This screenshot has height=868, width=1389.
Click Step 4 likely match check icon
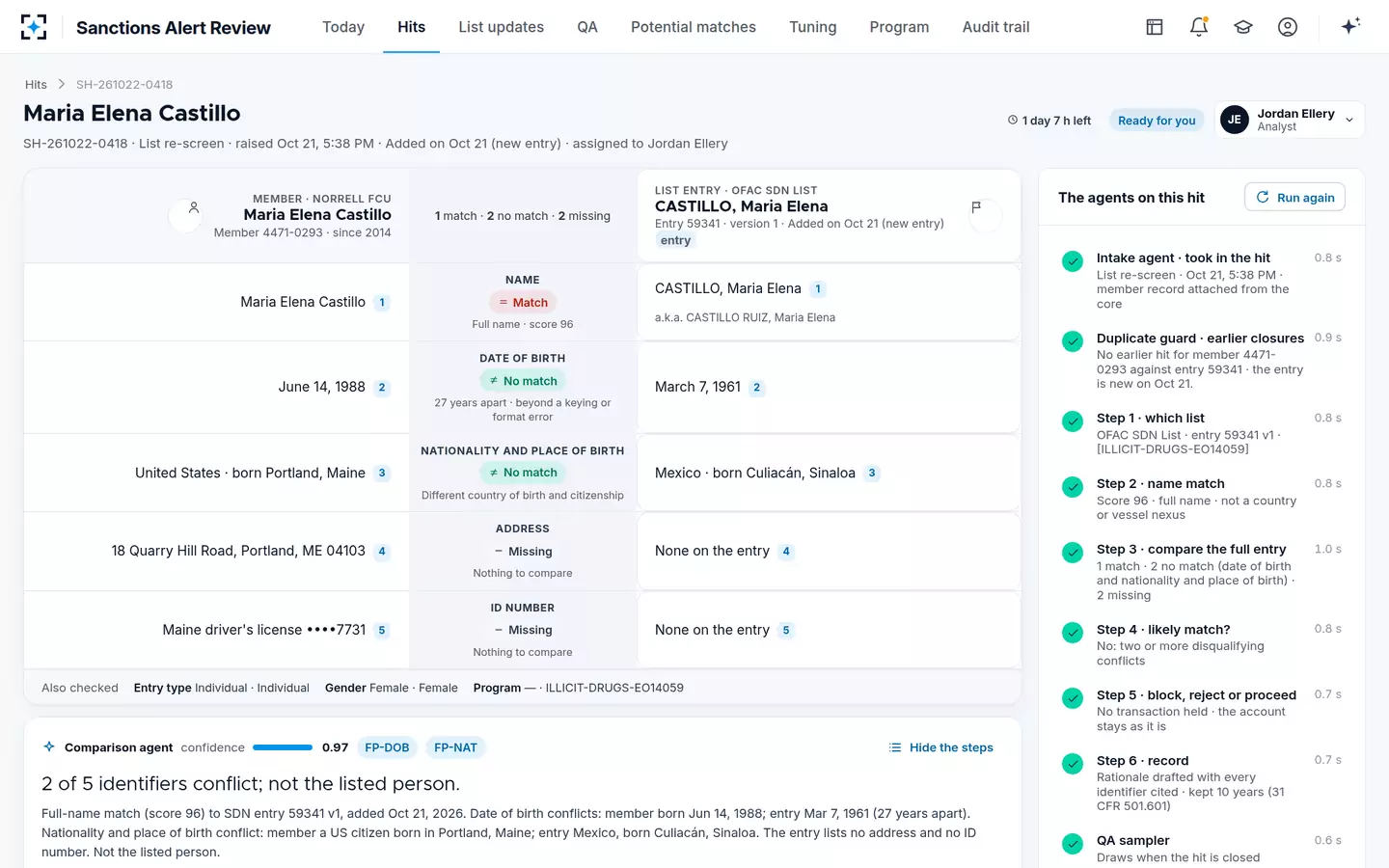(1073, 632)
